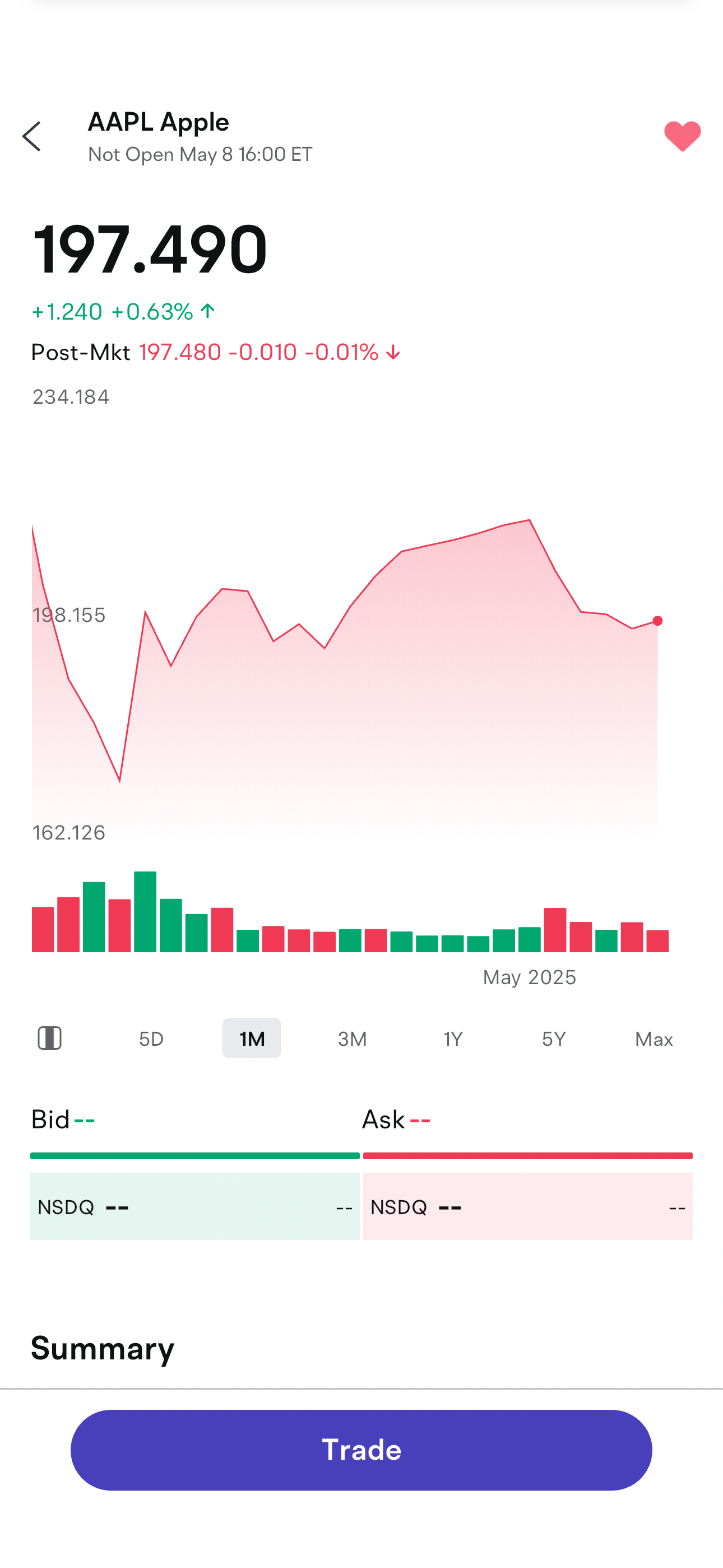Click the red endpoint dot on chart
The image size is (723, 1568).
pyautogui.click(x=657, y=621)
